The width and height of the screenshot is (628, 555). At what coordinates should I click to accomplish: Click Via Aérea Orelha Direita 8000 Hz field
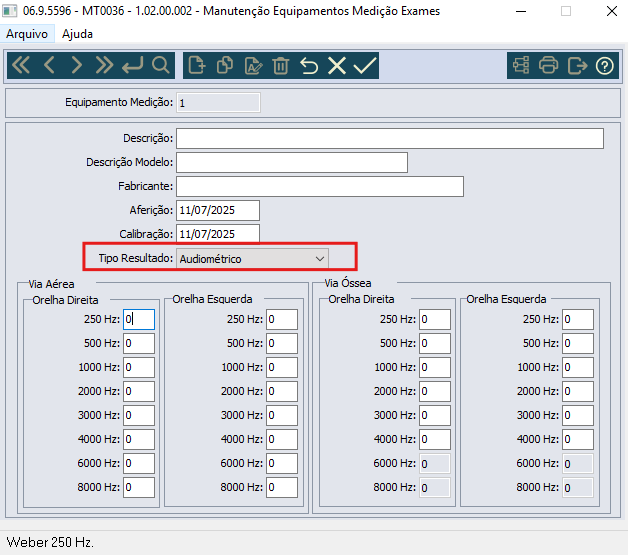click(139, 487)
